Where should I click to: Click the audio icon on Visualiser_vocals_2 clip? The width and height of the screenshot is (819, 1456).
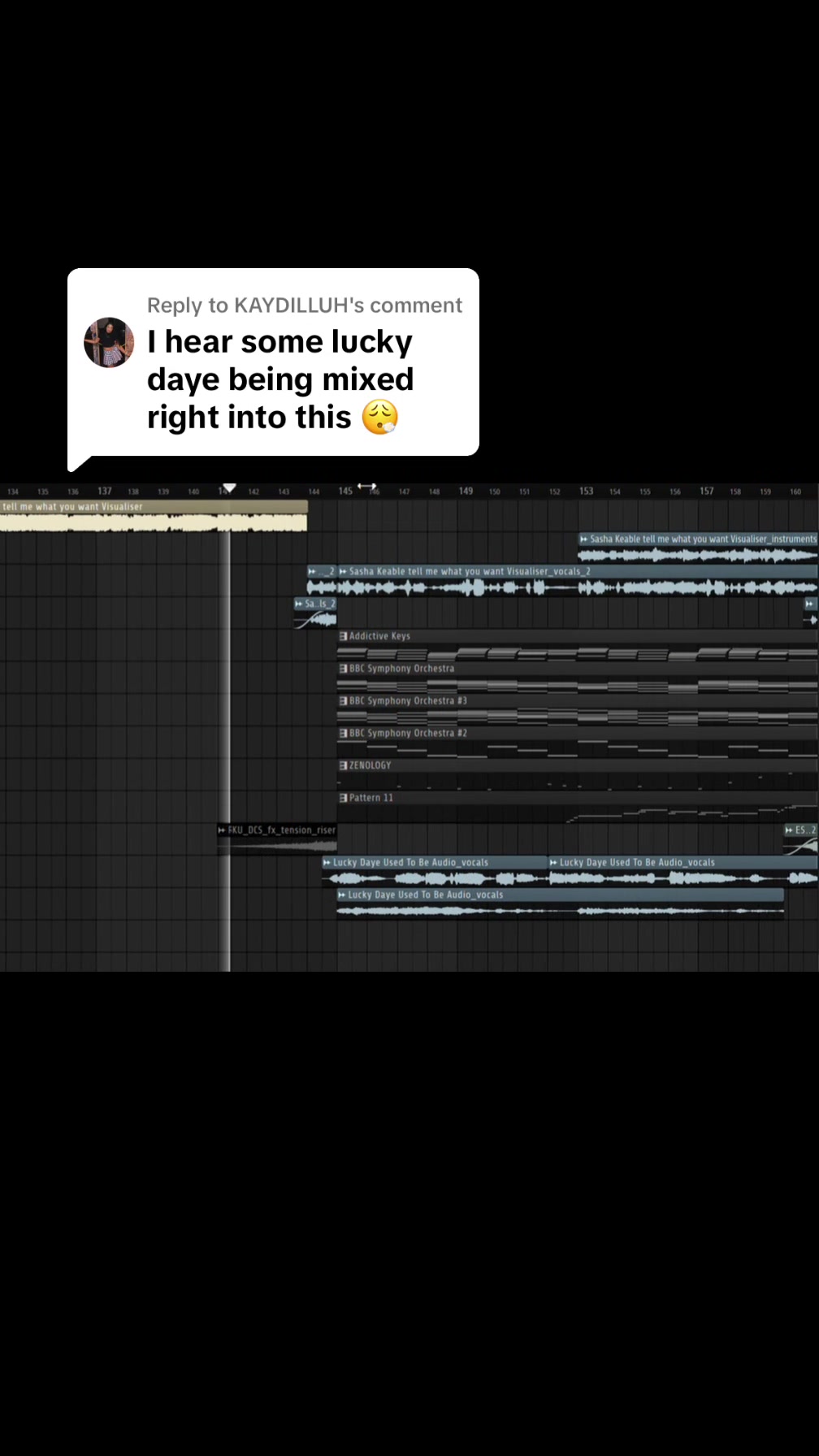(x=343, y=572)
